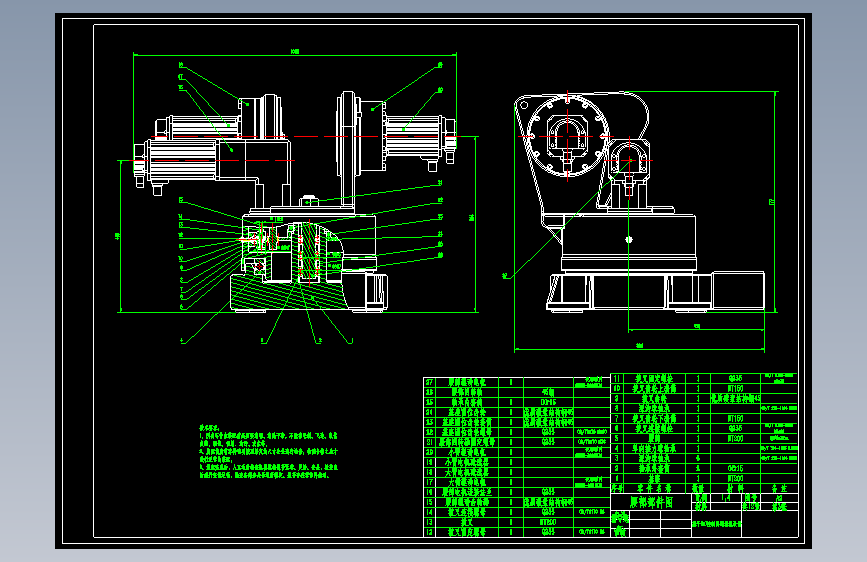Click the 'HT200' material cell in row 1
Viewport: 867px width, 562px height.
[735, 478]
